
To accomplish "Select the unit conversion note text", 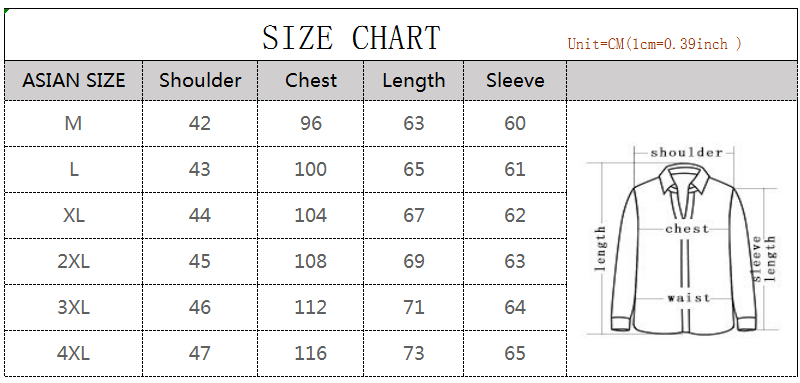I will point(655,44).
